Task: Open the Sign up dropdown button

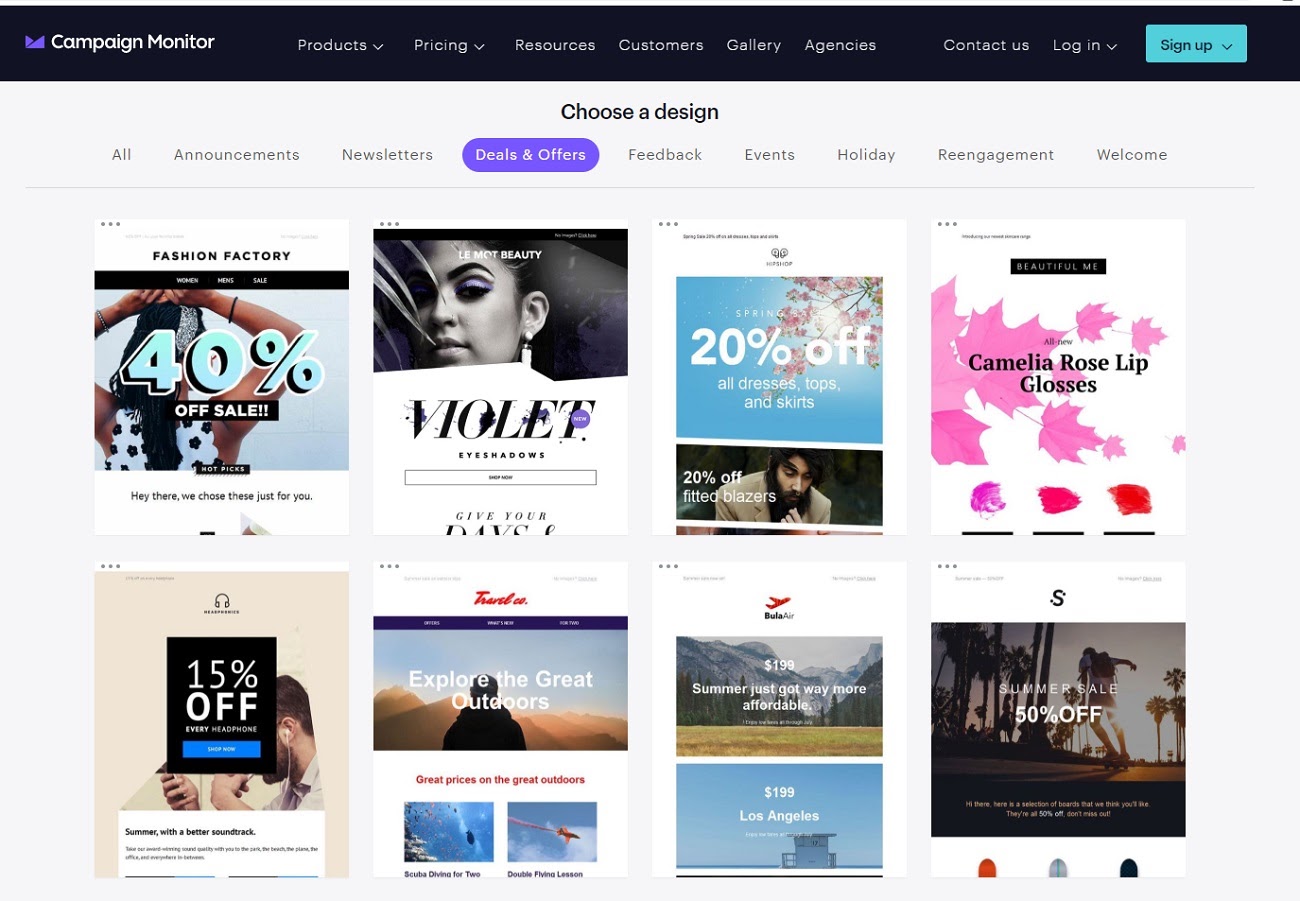Action: [x=1195, y=44]
